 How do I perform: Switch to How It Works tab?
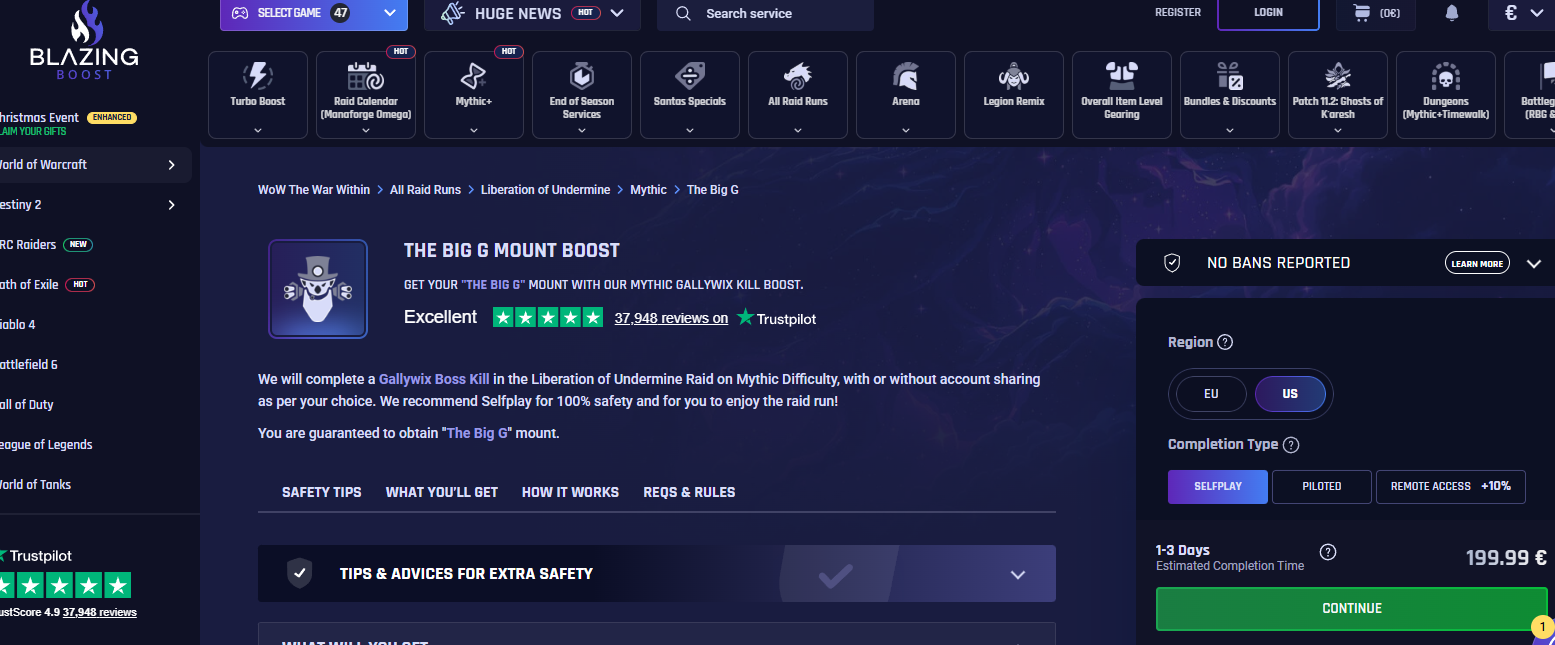[570, 492]
